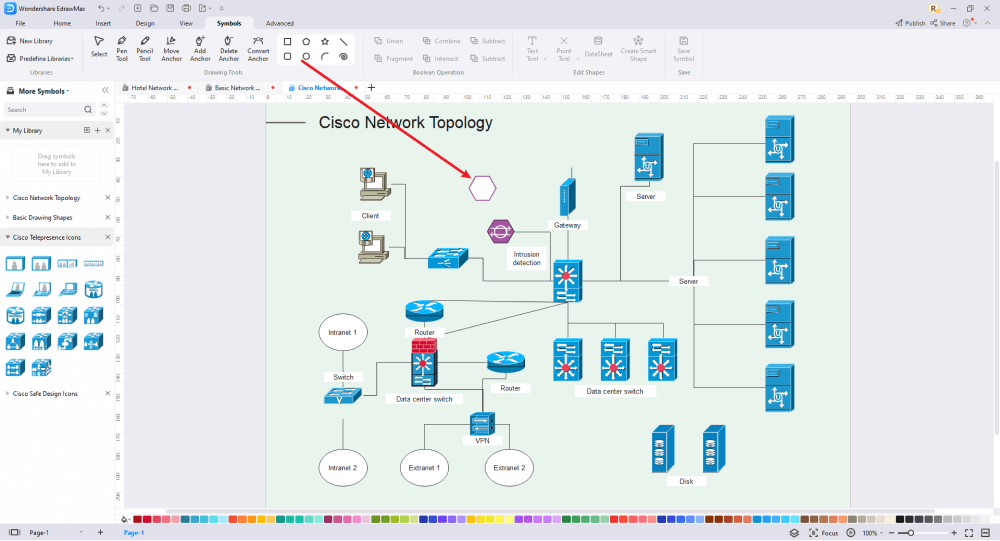Pick the straight line drawing tool
The height and width of the screenshot is (541, 1000).
pos(343,41)
